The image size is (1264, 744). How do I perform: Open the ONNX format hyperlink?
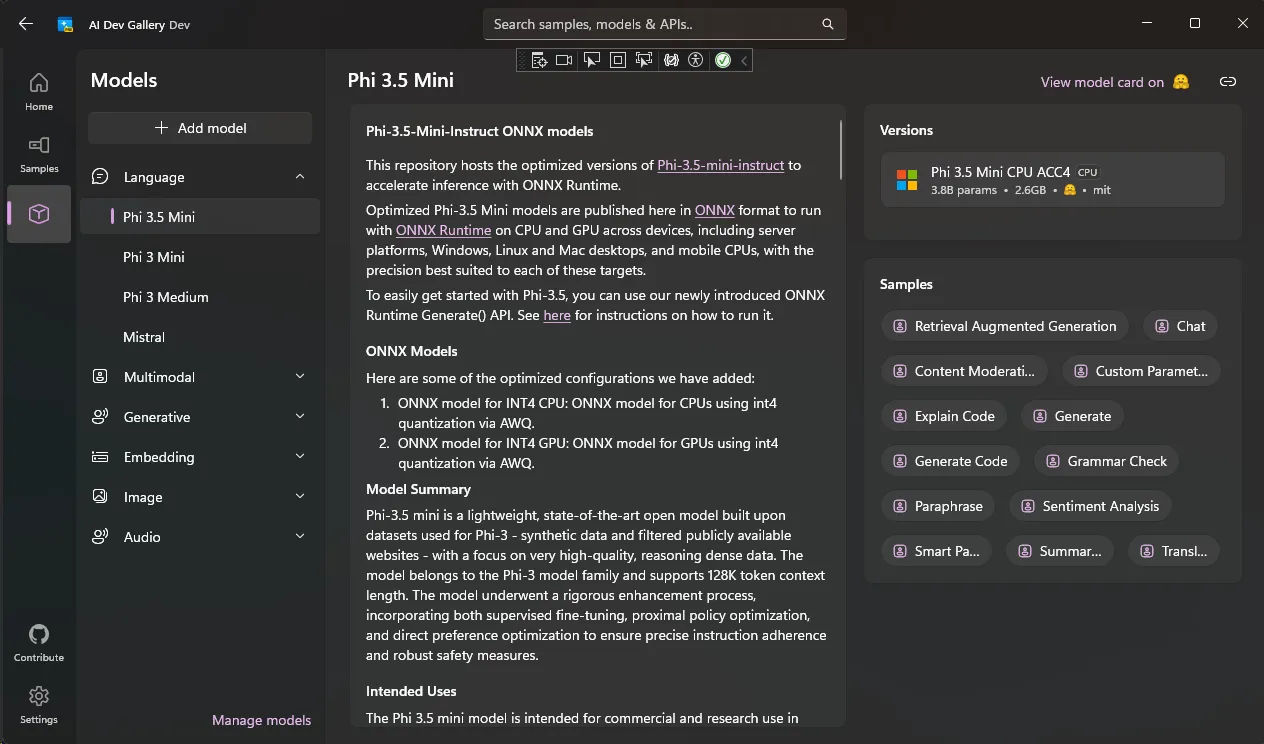pos(715,210)
